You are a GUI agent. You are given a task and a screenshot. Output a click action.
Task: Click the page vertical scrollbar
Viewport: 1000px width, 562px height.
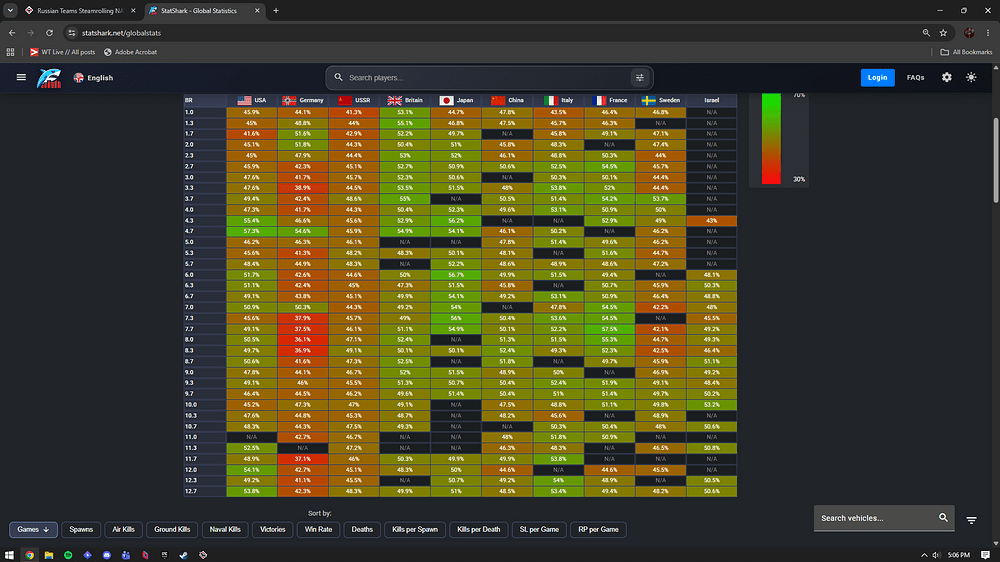996,159
